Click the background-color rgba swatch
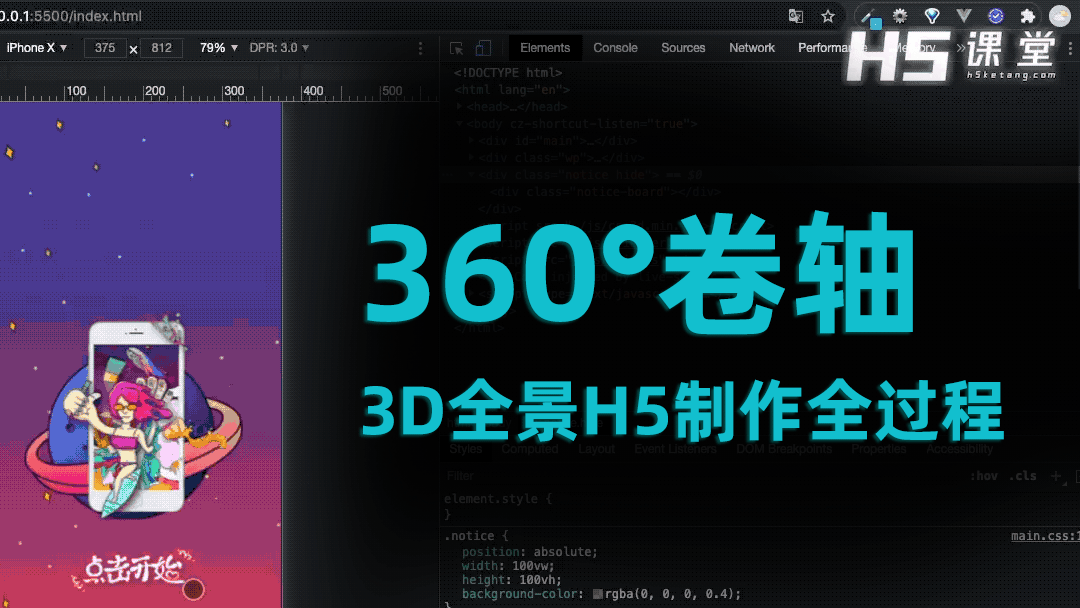 [598, 594]
